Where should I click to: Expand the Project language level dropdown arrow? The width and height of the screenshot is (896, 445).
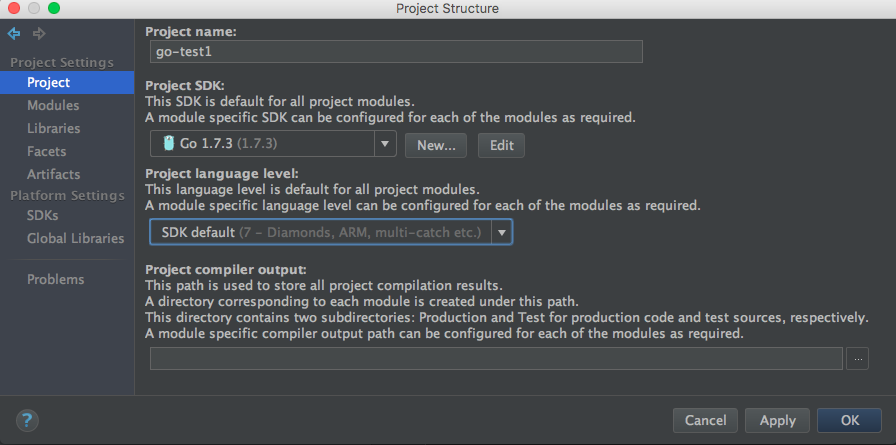click(x=502, y=232)
